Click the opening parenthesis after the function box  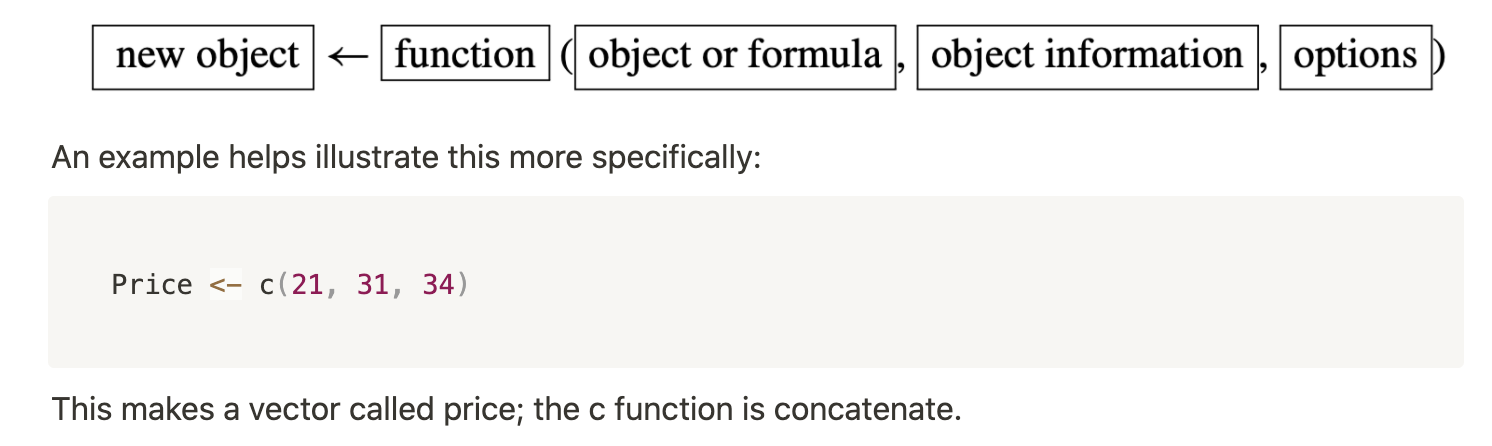tap(565, 57)
